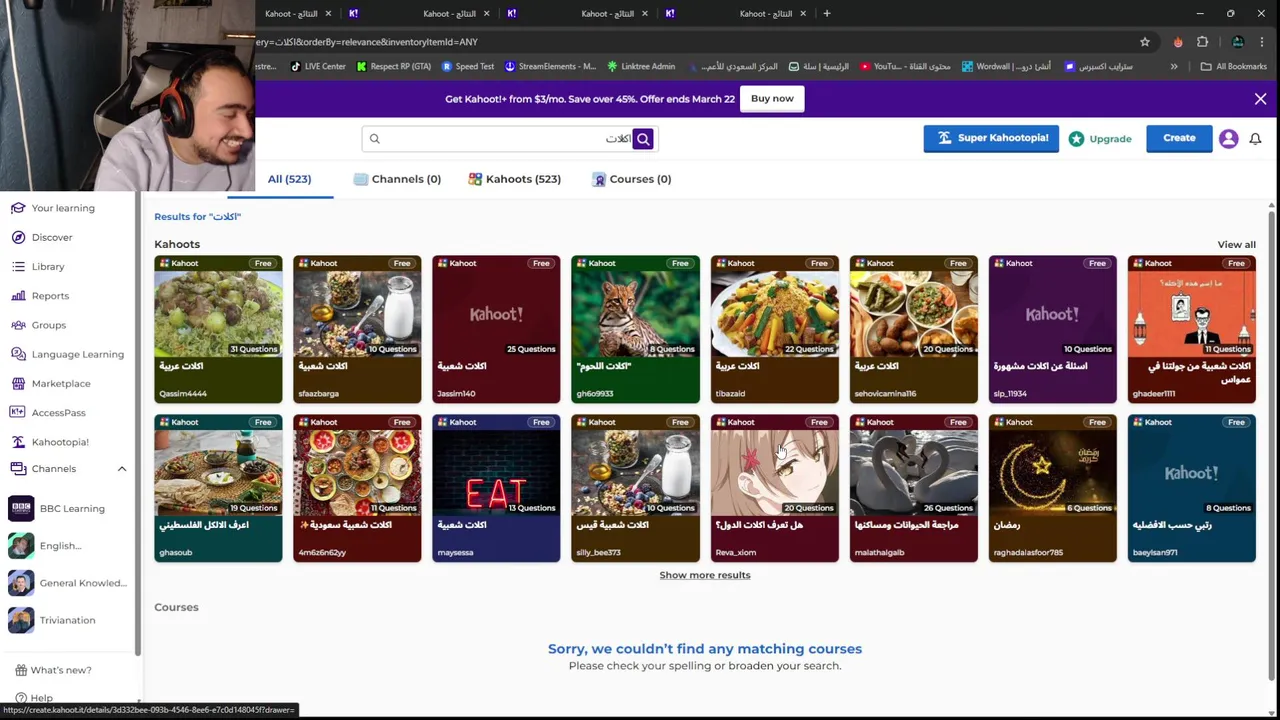Select the All (523) tab

pyautogui.click(x=289, y=179)
